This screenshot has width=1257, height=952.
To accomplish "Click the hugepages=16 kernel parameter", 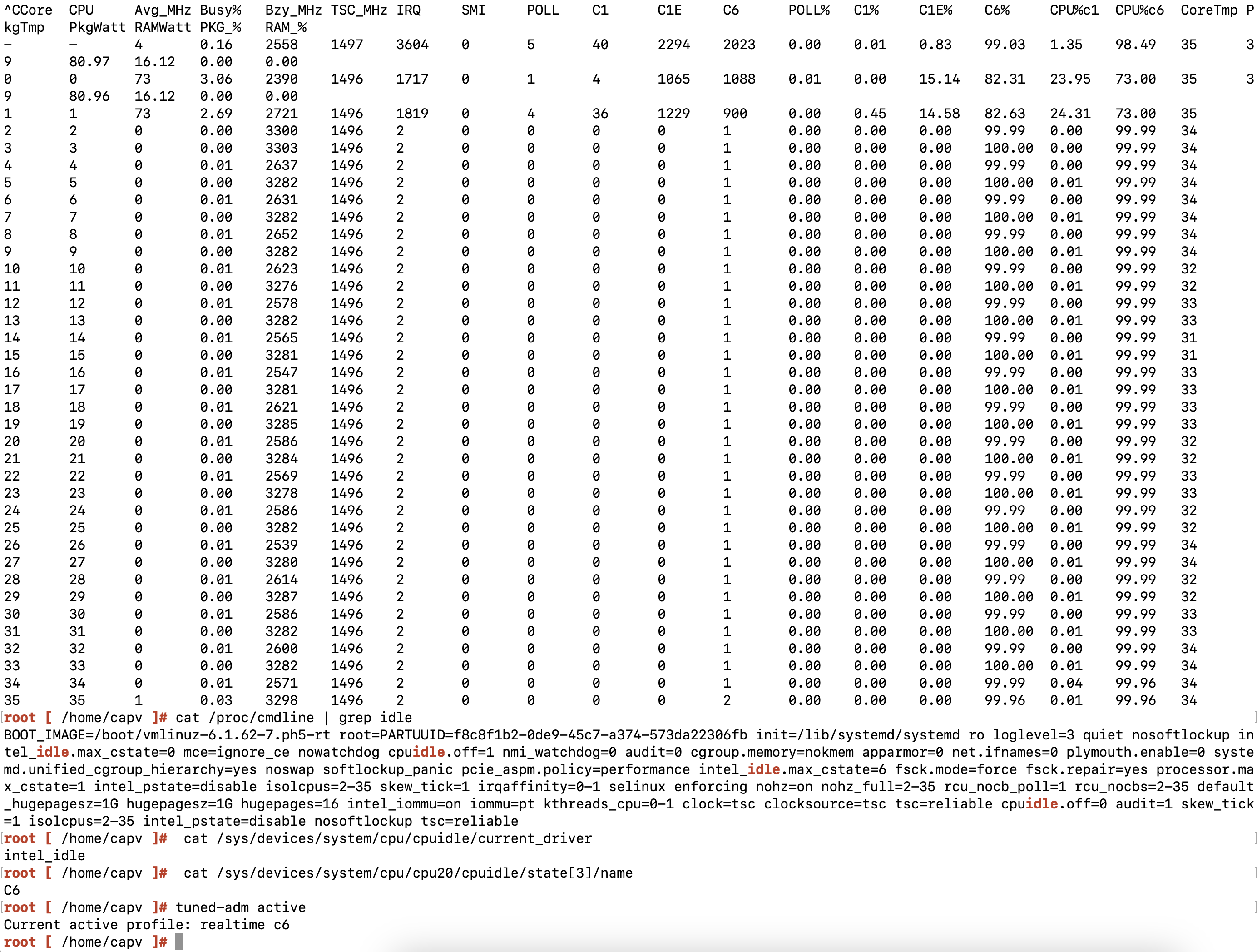I will pos(289,804).
